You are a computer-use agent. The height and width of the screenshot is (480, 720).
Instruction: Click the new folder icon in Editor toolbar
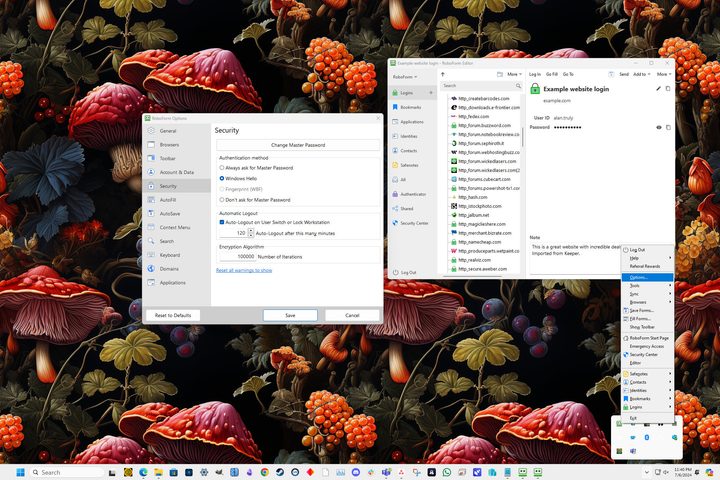click(x=500, y=74)
